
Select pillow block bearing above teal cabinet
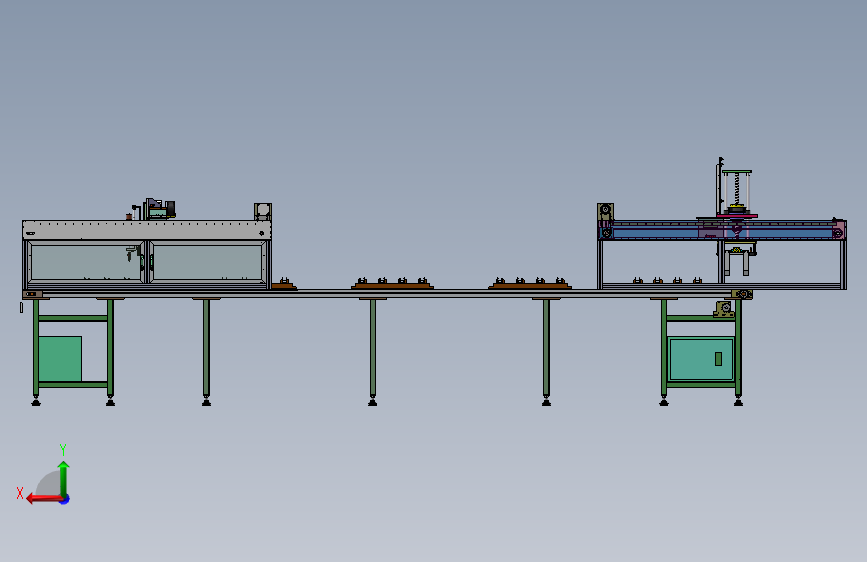(x=724, y=309)
